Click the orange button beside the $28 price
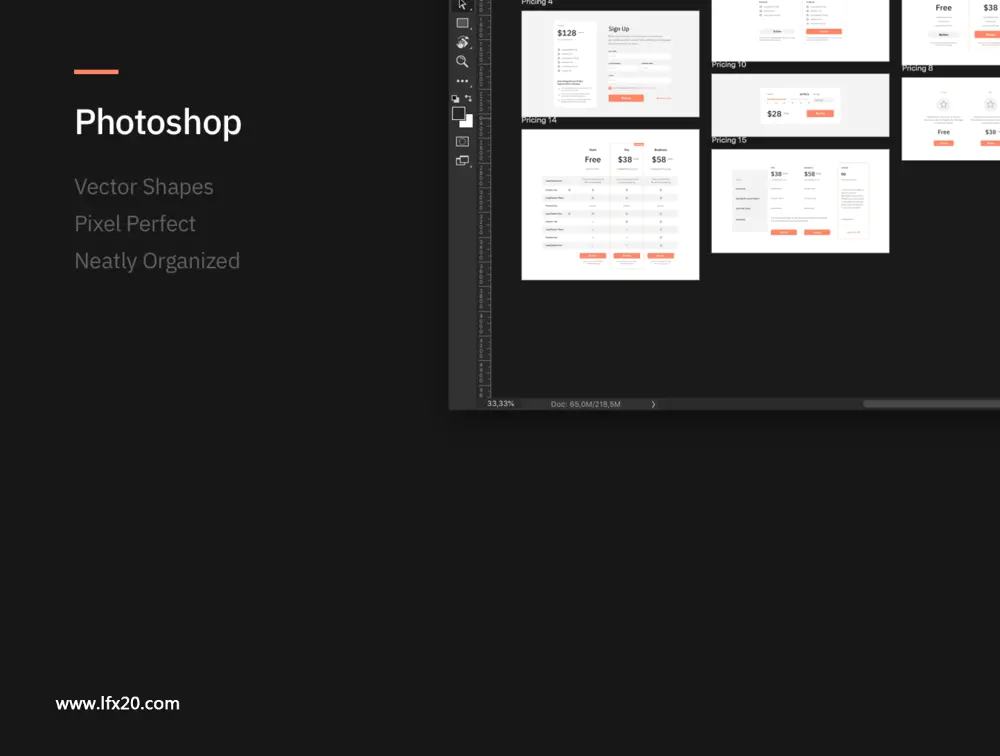Image resolution: width=1000 pixels, height=756 pixels. pyautogui.click(x=820, y=114)
